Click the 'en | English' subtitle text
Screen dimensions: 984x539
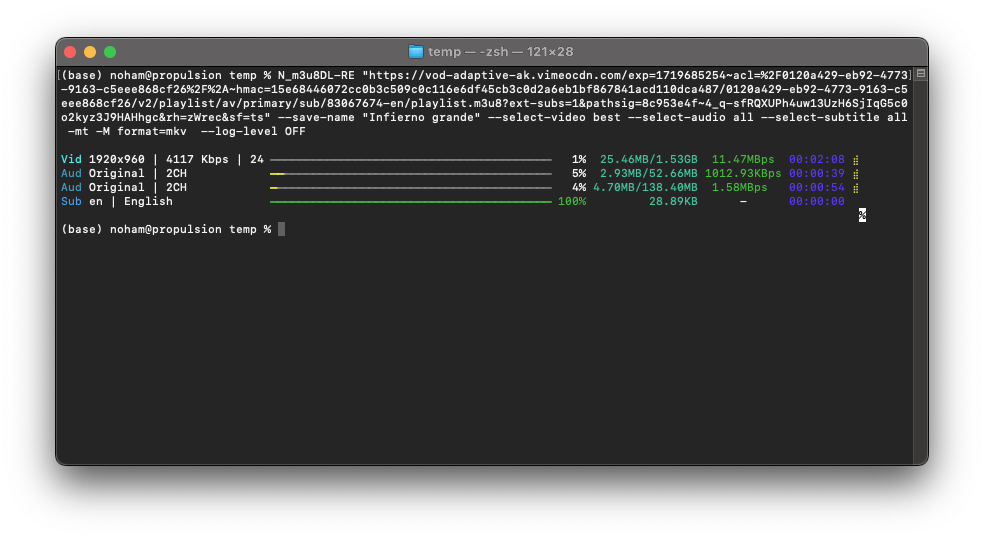pos(131,201)
